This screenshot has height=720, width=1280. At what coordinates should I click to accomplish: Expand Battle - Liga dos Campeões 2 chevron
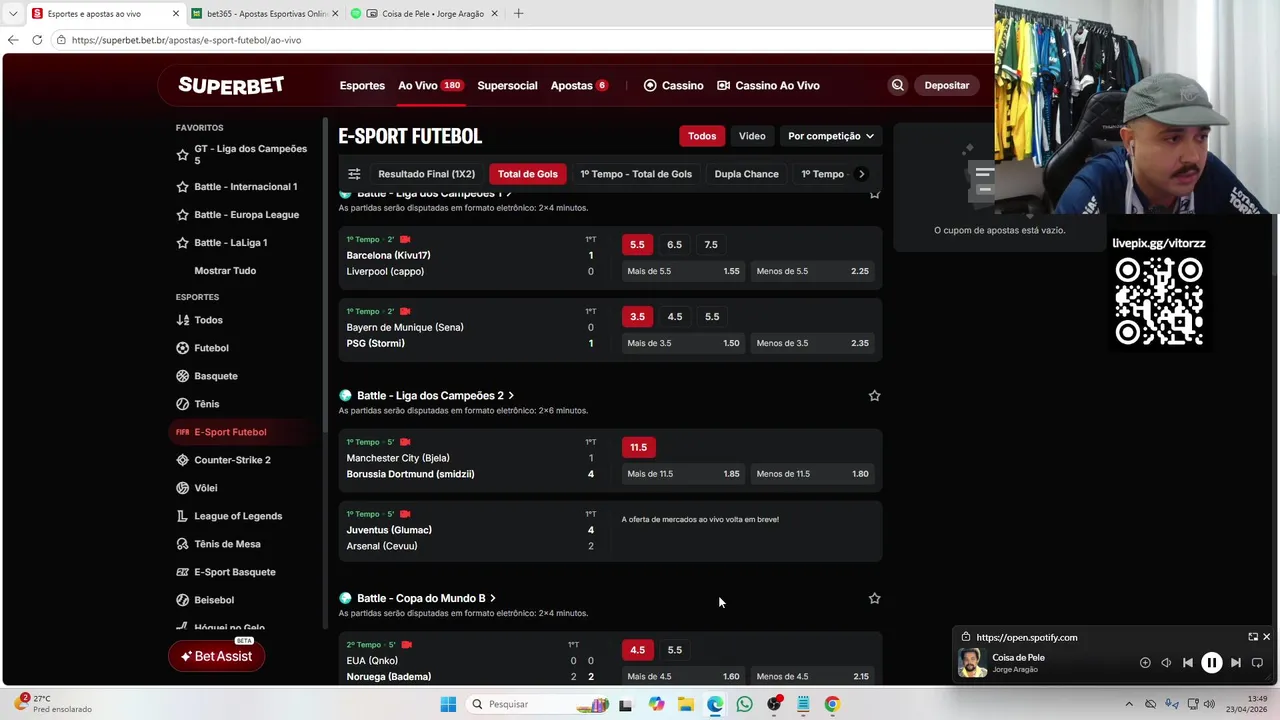(511, 396)
